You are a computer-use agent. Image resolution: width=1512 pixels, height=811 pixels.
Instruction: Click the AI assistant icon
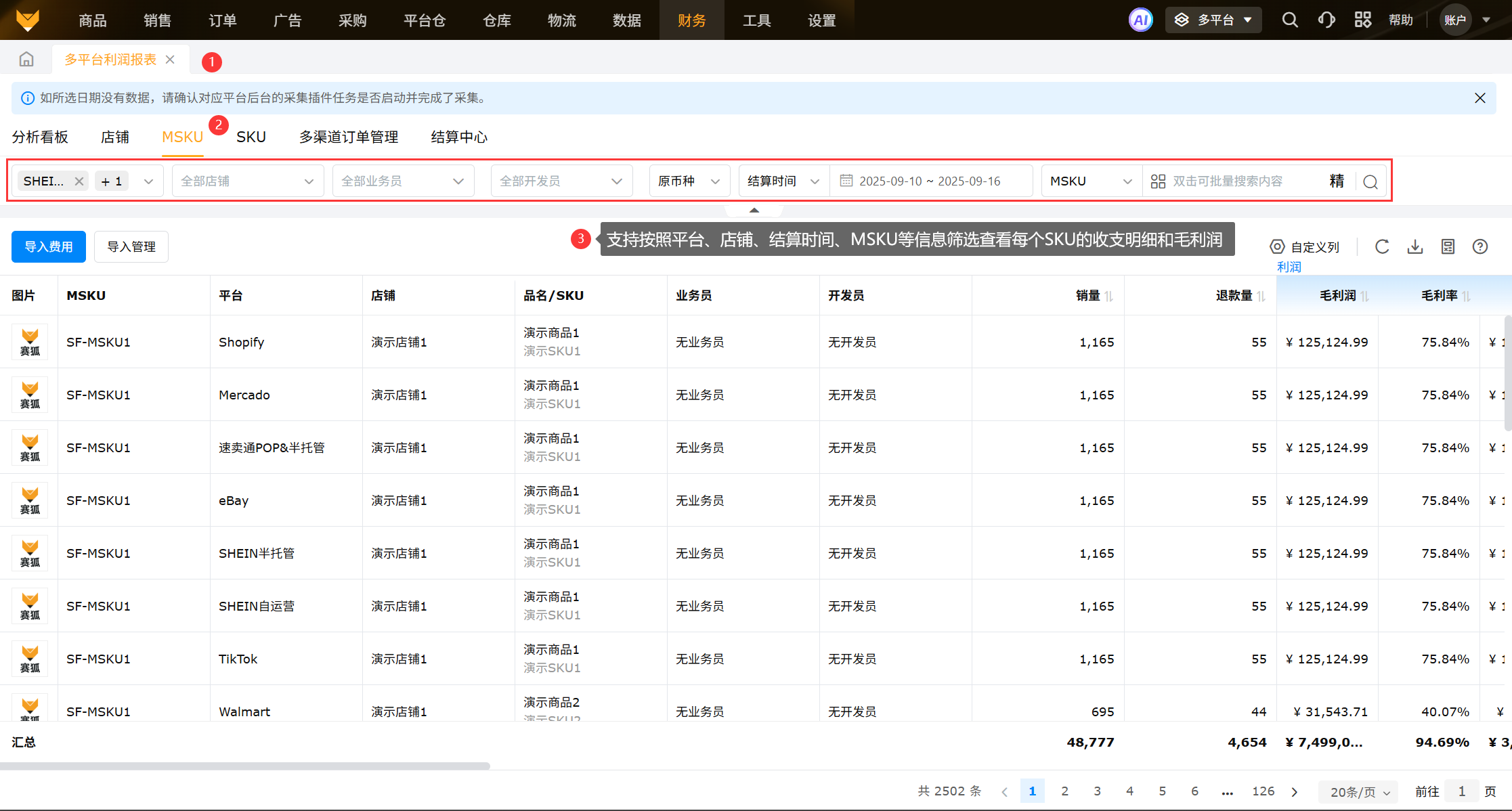click(1140, 20)
